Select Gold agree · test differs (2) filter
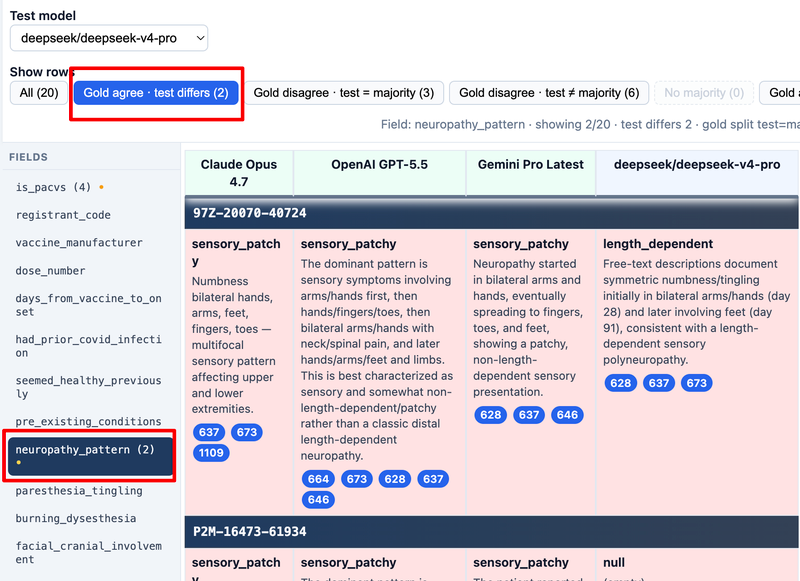Image resolution: width=800 pixels, height=581 pixels. [156, 93]
